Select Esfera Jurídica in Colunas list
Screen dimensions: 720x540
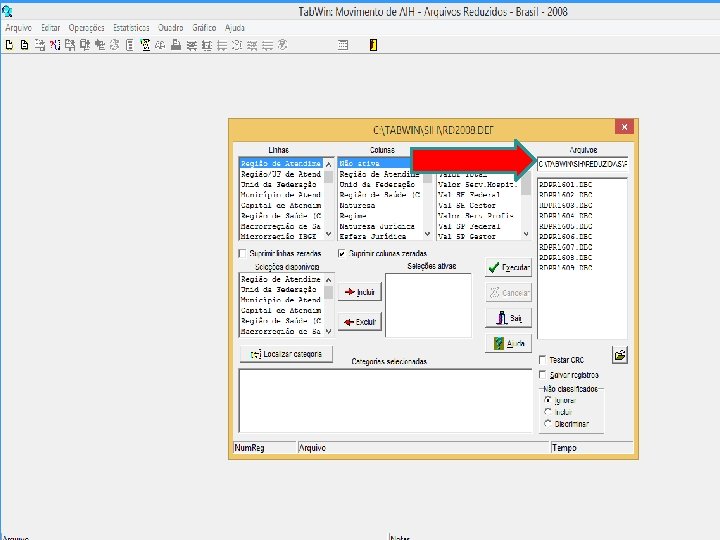[380, 236]
